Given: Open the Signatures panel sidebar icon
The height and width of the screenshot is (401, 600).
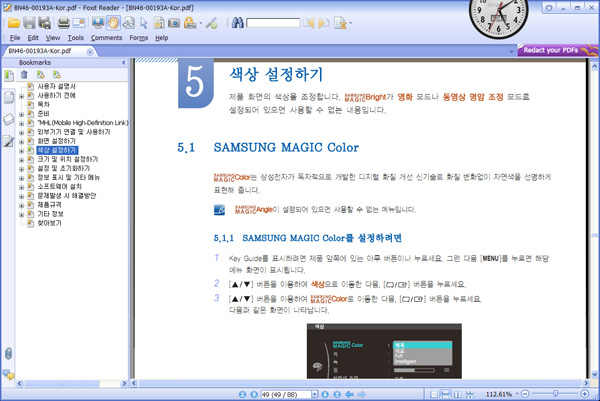Looking at the screenshot, I should 8,141.
